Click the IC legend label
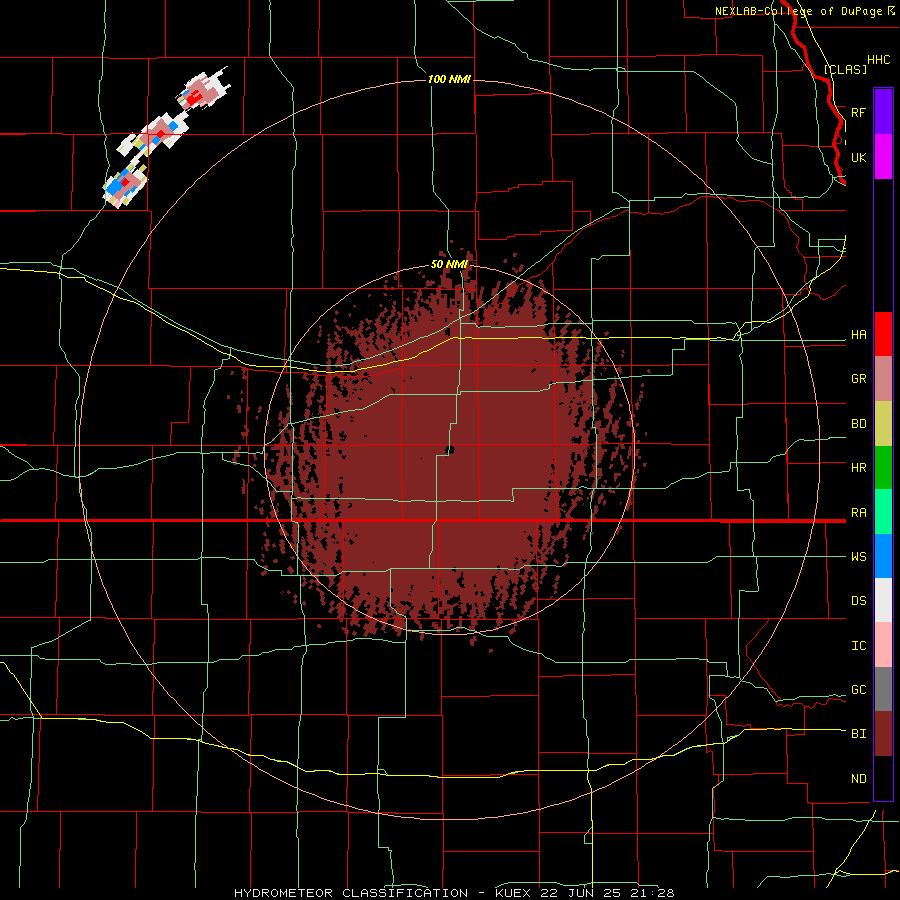Viewport: 900px width, 900px height. tap(858, 646)
